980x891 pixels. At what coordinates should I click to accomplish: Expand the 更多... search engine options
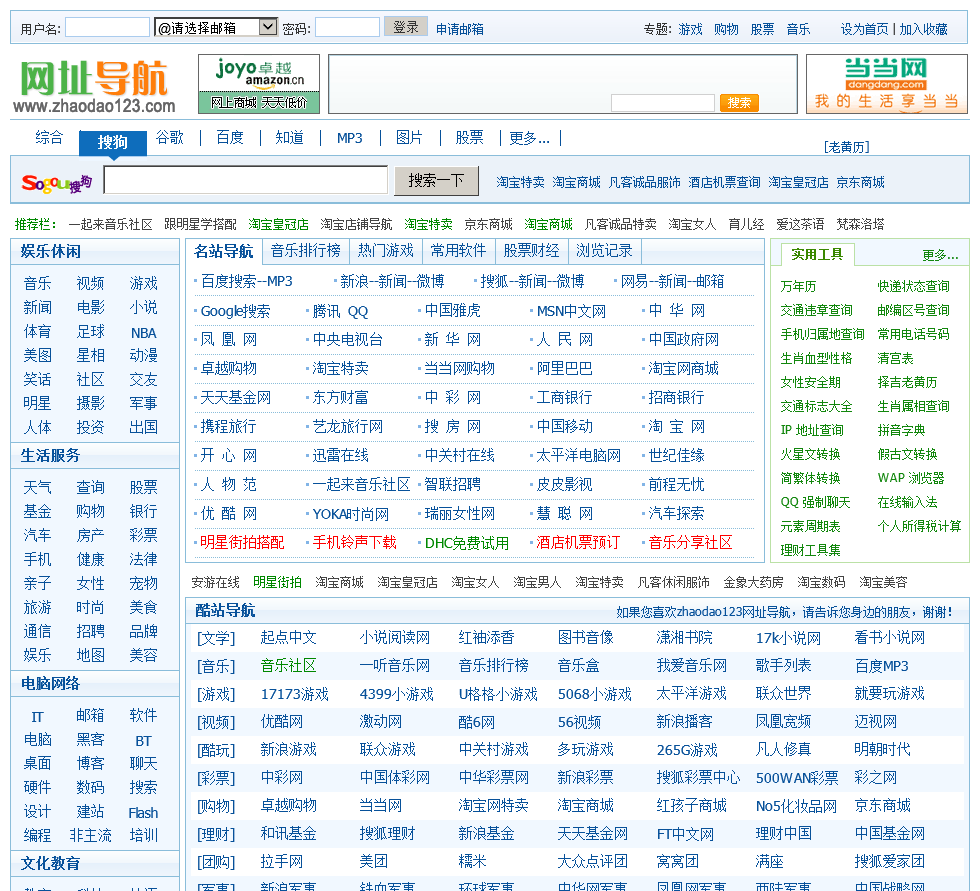click(x=529, y=138)
